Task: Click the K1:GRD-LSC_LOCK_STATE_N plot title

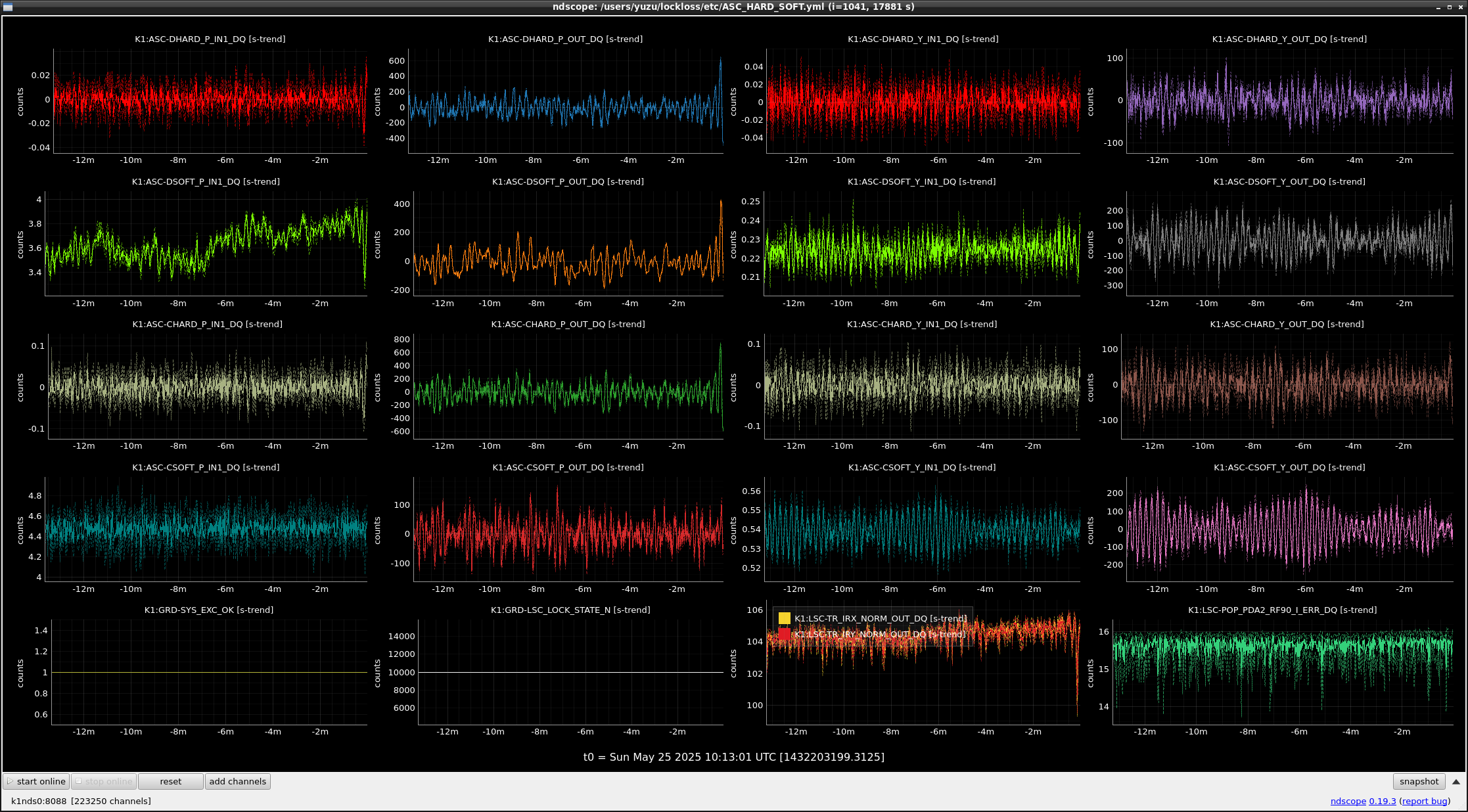Action: [x=570, y=610]
